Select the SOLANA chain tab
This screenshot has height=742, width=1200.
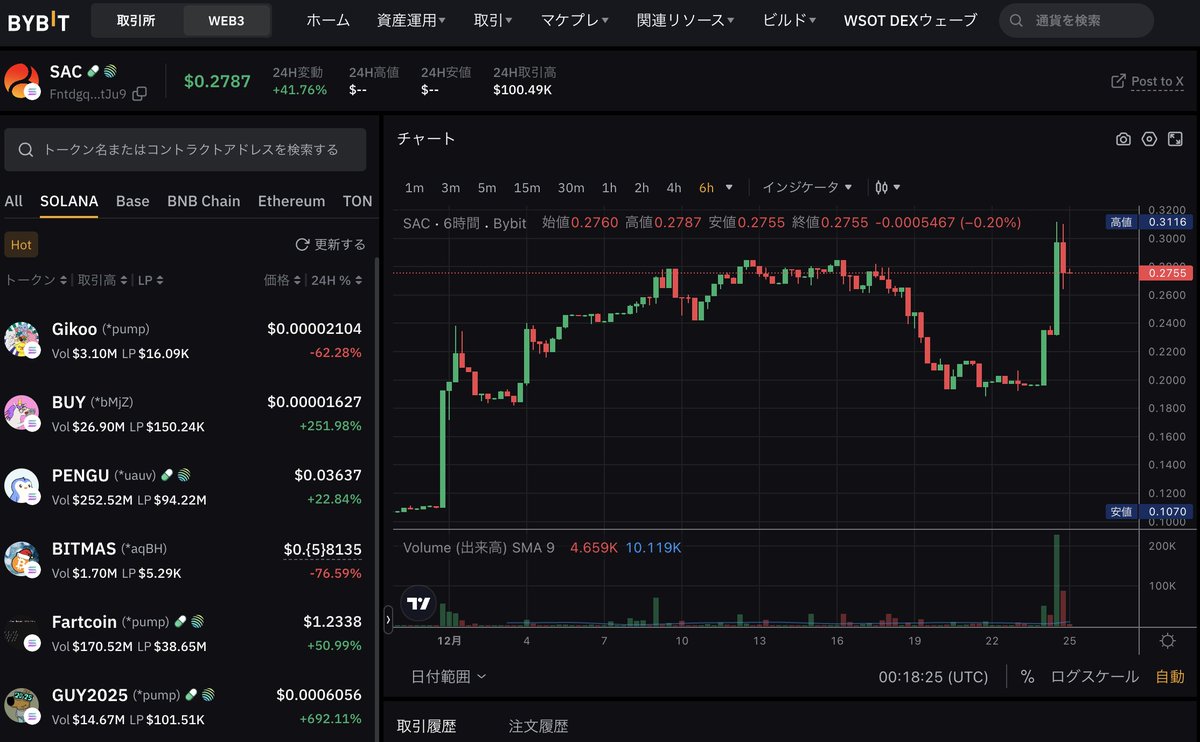[x=69, y=201]
